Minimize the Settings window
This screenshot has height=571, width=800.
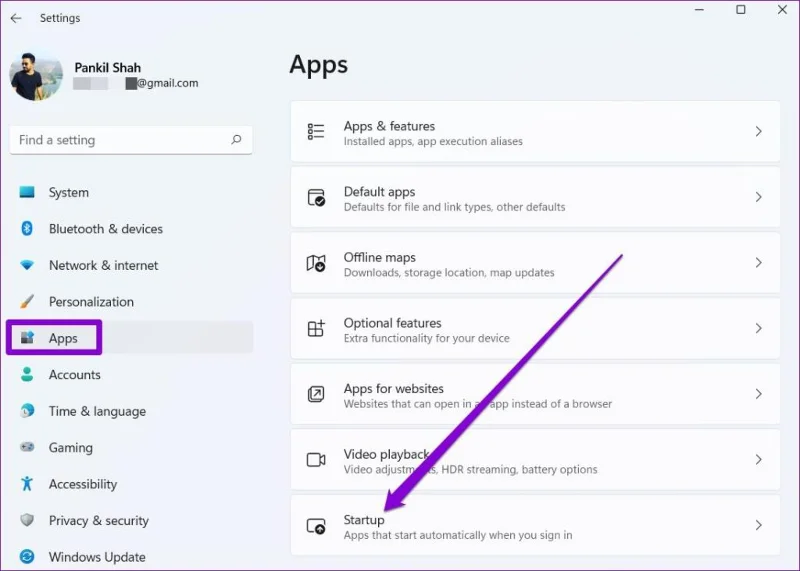[699, 10]
